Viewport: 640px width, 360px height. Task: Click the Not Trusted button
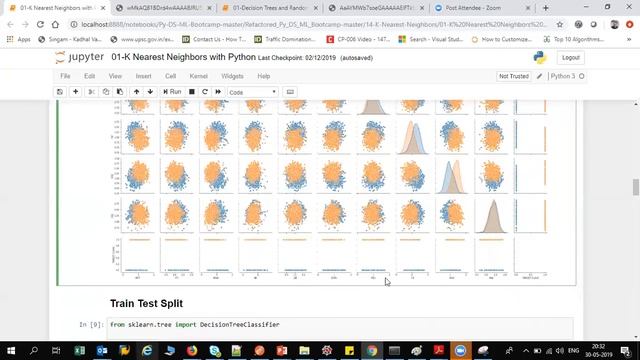tap(513, 76)
